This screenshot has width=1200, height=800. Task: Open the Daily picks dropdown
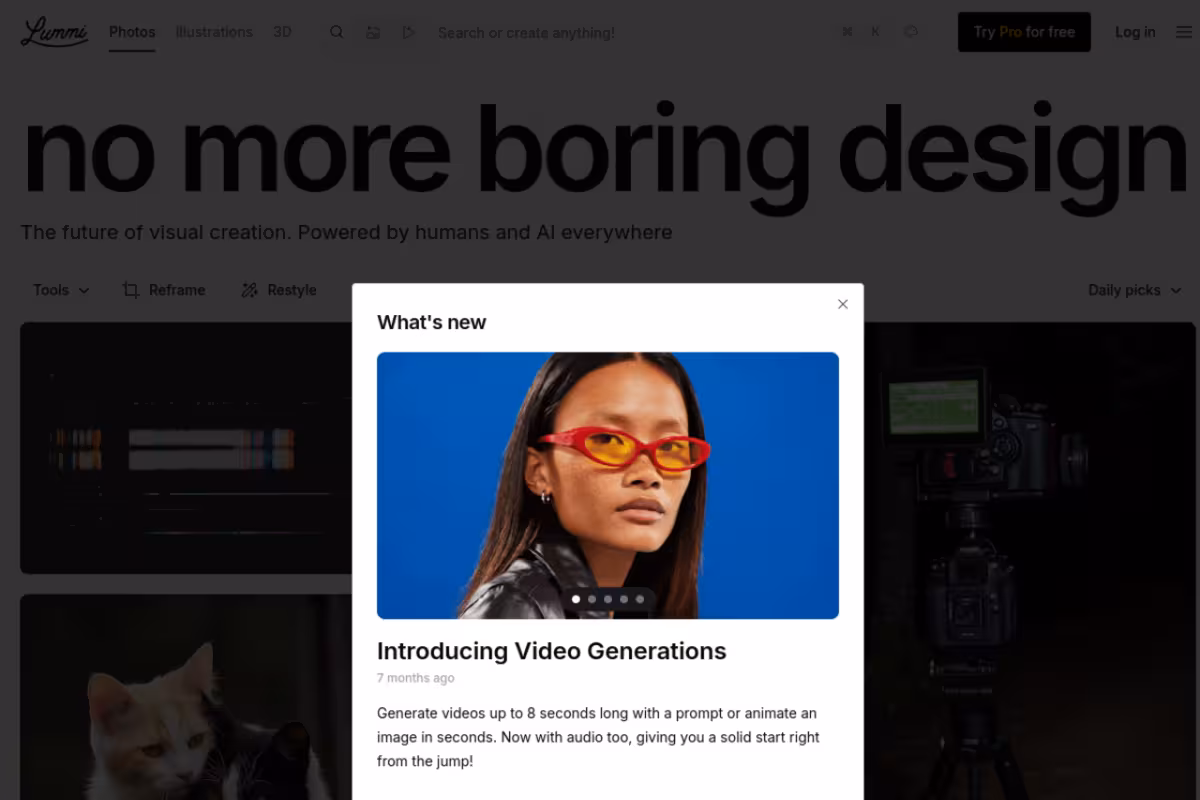coord(1134,290)
